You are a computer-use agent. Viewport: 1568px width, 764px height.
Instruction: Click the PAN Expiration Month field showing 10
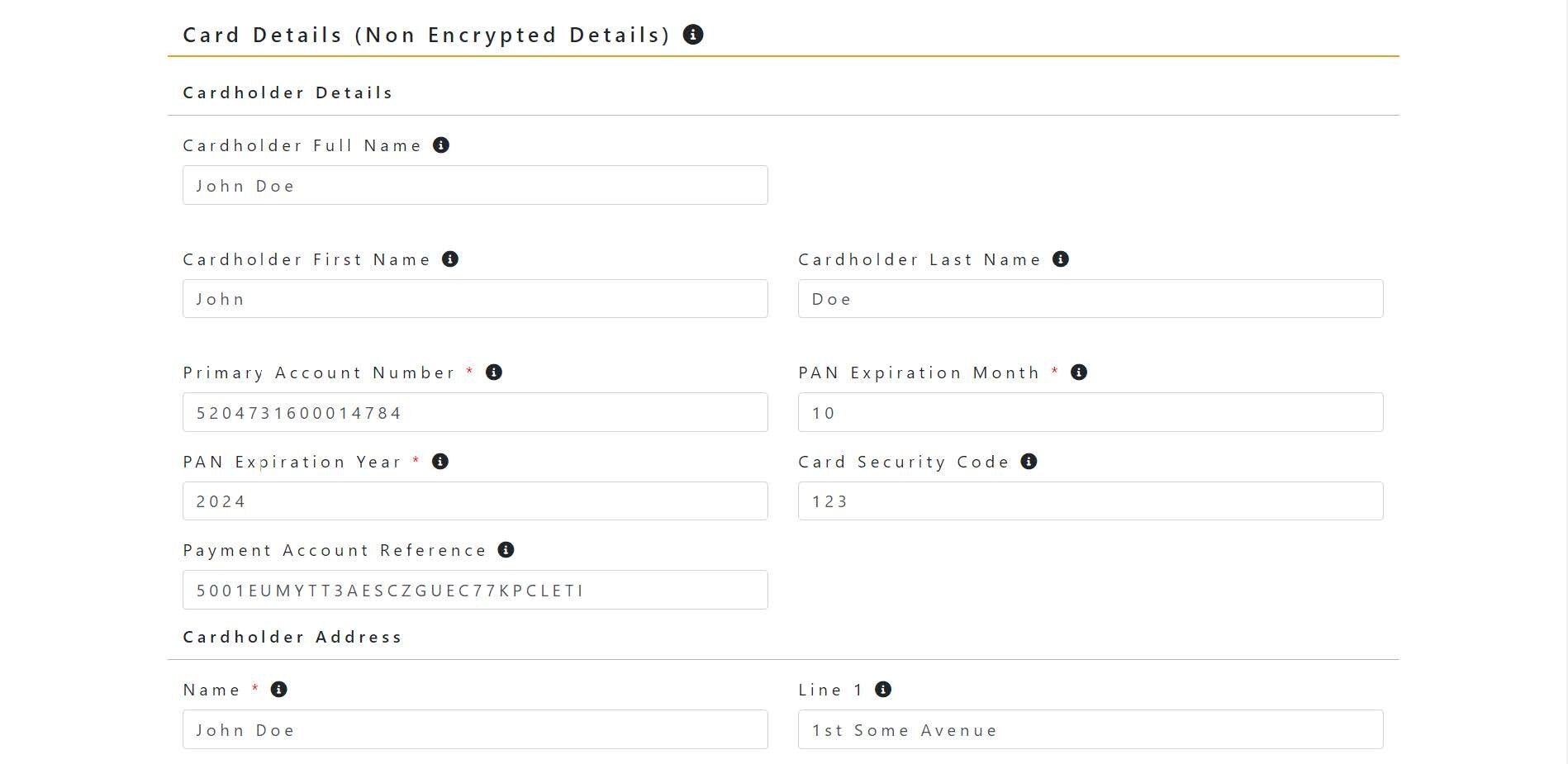pyautogui.click(x=1090, y=412)
